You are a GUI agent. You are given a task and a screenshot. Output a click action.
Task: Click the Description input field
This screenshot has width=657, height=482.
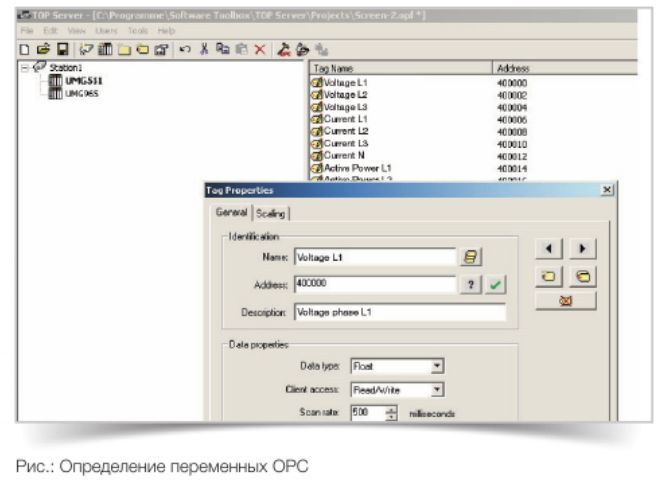click(399, 311)
